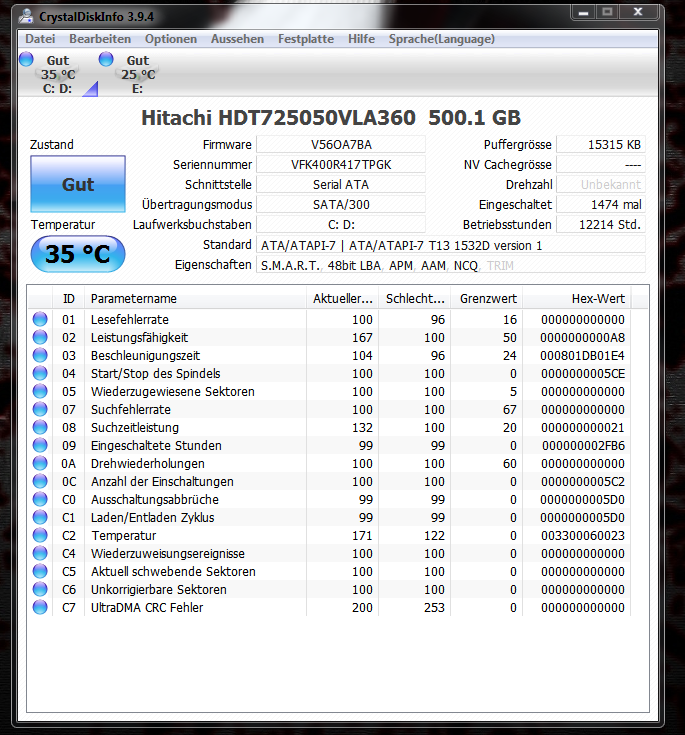Minimize the CrystalDiskInfo window
The width and height of the screenshot is (685, 735).
(x=584, y=12)
